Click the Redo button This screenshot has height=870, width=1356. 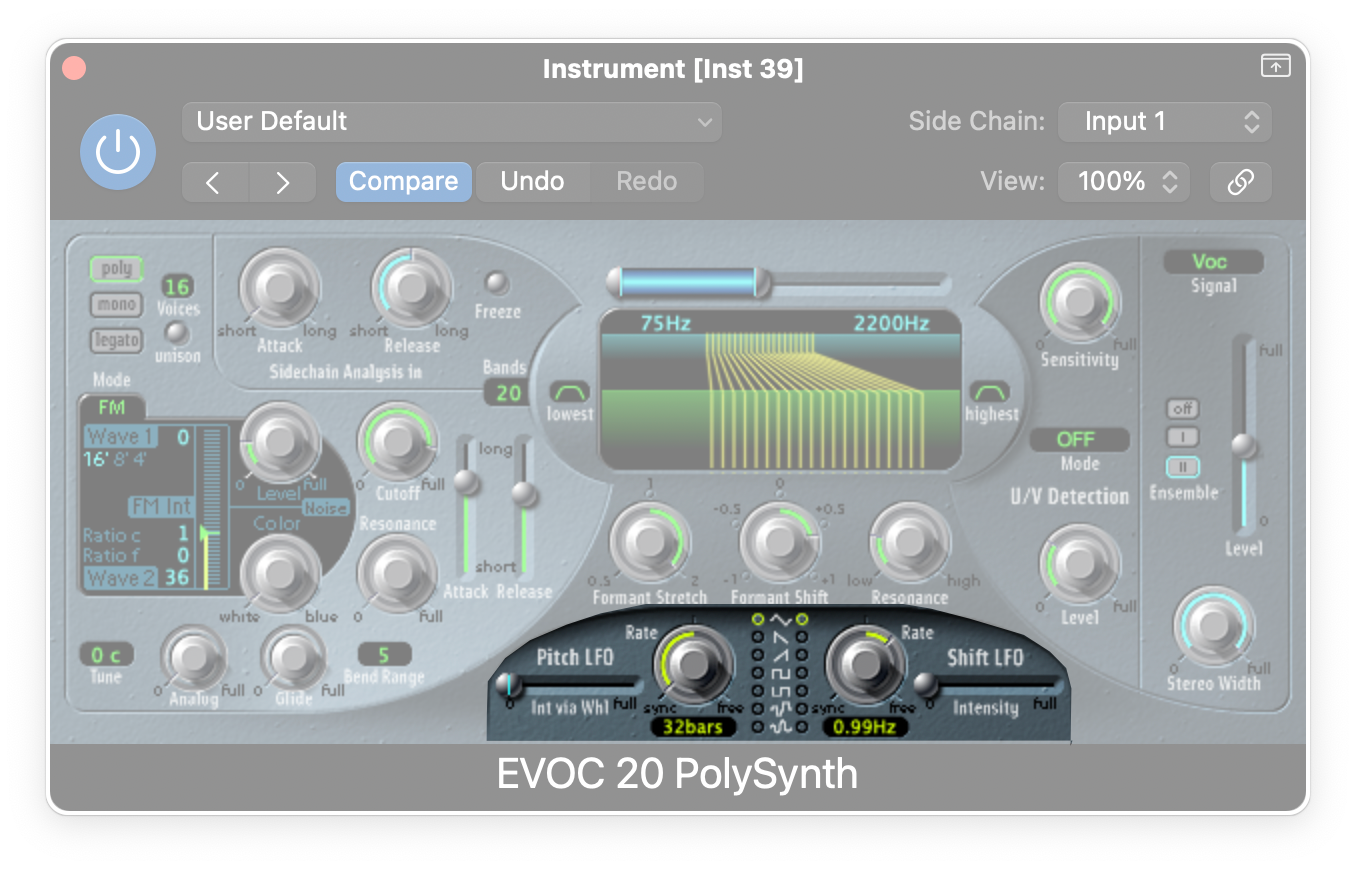[647, 182]
